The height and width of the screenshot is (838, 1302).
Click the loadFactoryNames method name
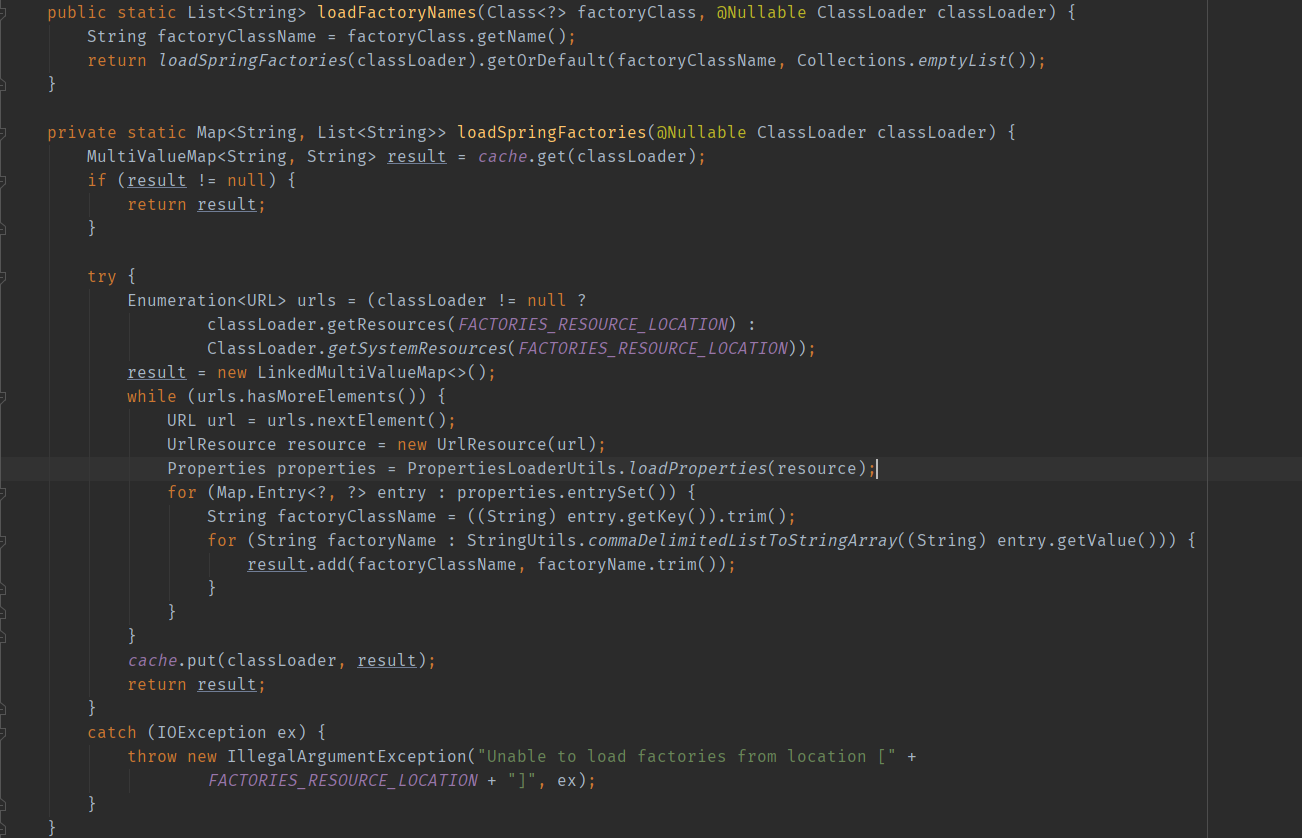[397, 12]
